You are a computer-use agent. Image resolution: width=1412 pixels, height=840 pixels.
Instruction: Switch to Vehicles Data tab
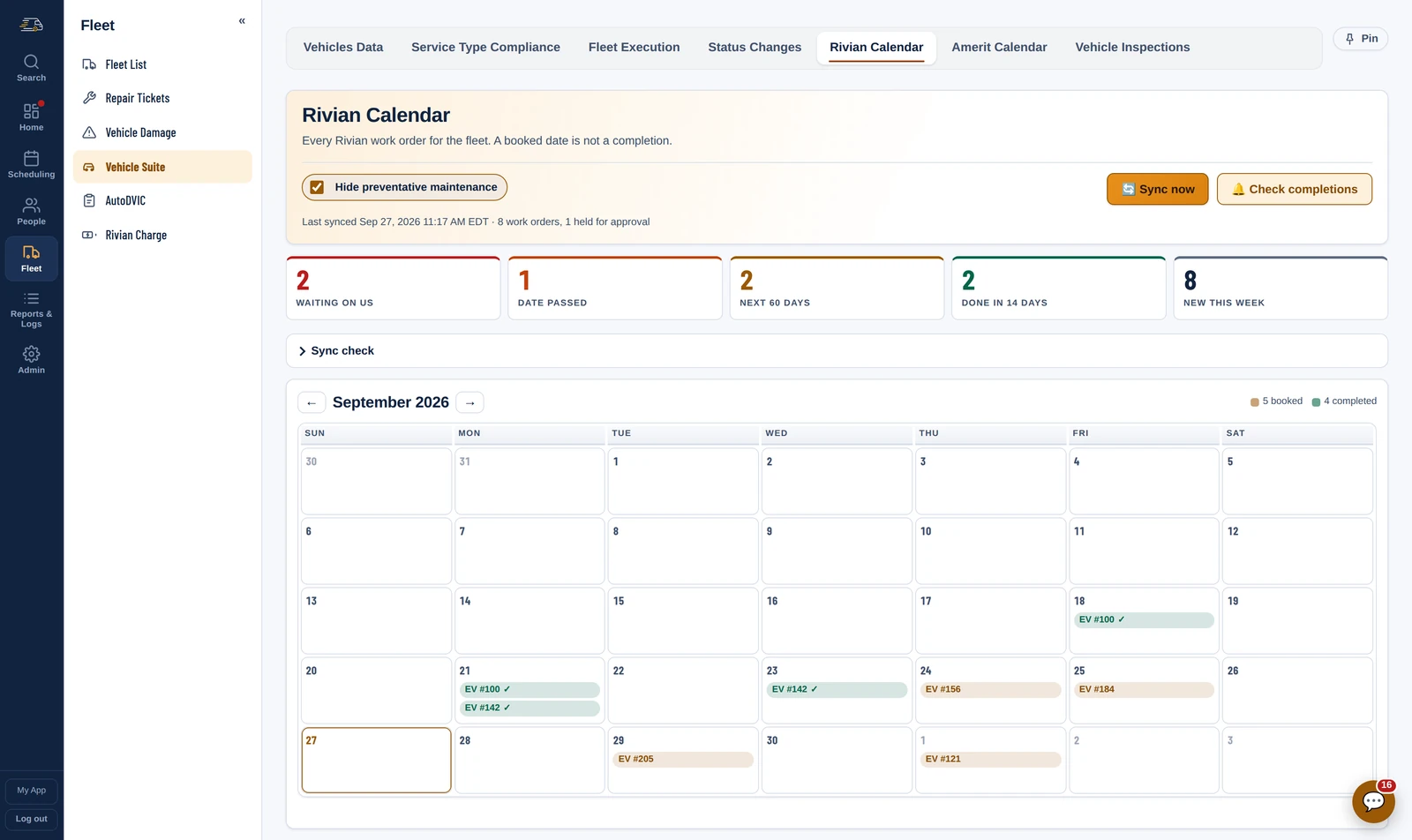tap(343, 48)
